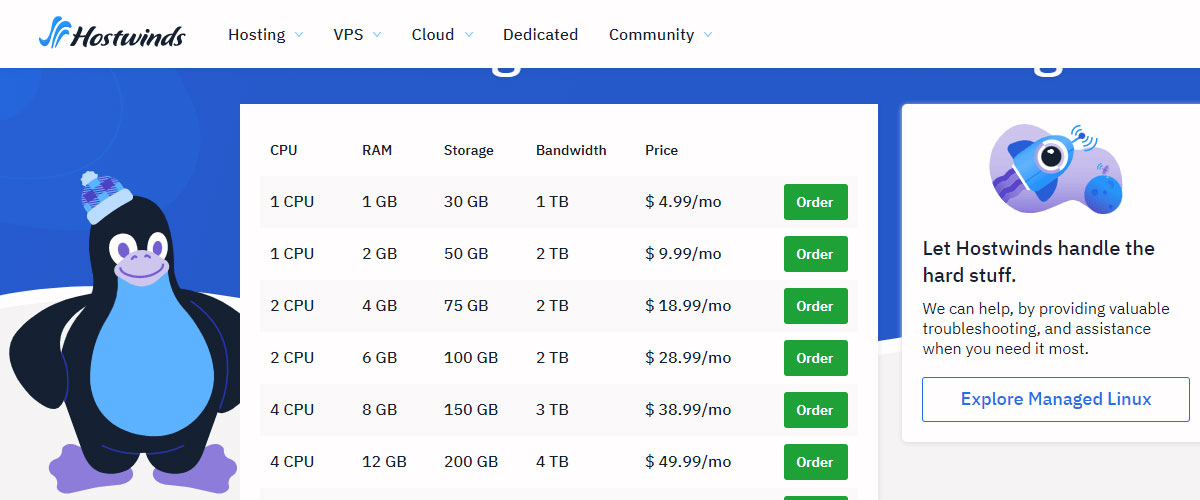Image resolution: width=1200 pixels, height=500 pixels.
Task: Select the $ 4.99/mo price cell
Action: click(x=684, y=202)
